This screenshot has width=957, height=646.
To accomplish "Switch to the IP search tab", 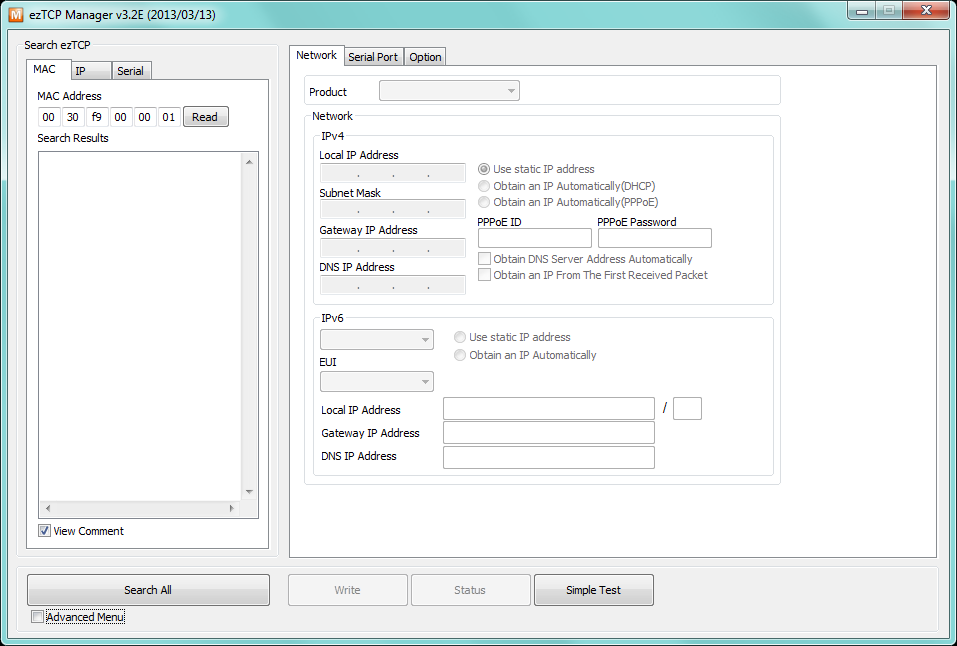I will coord(92,71).
